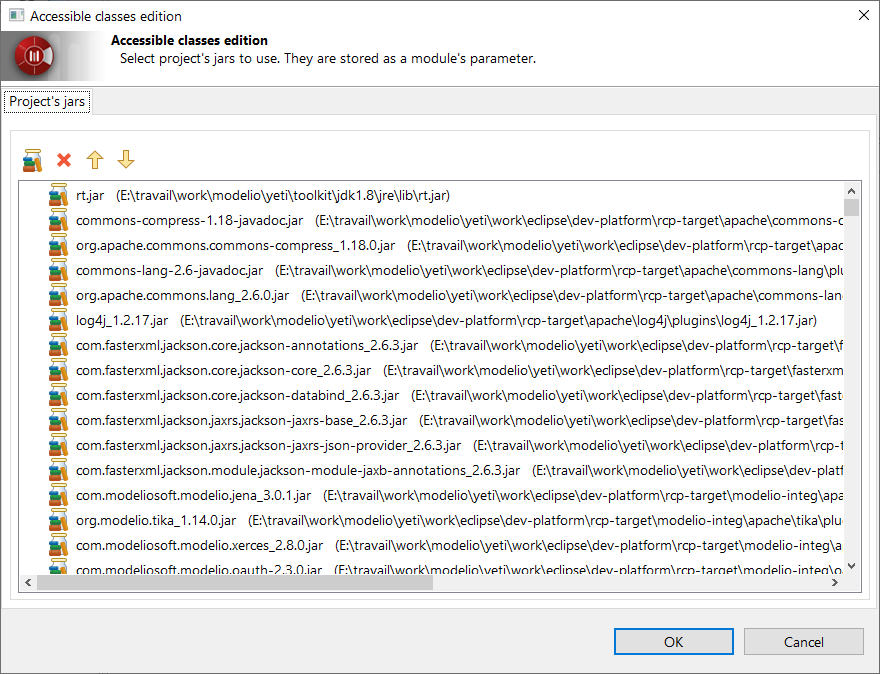Image resolution: width=880 pixels, height=674 pixels.
Task: Select com.modeliosoft.modelio.xerces_2.8.0.jar row text
Action: pyautogui.click(x=459, y=545)
